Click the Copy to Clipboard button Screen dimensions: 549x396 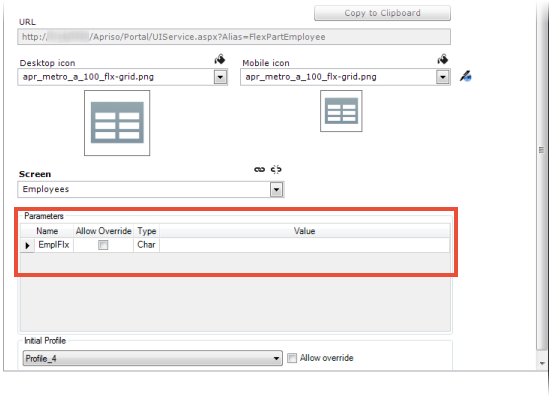(x=382, y=13)
